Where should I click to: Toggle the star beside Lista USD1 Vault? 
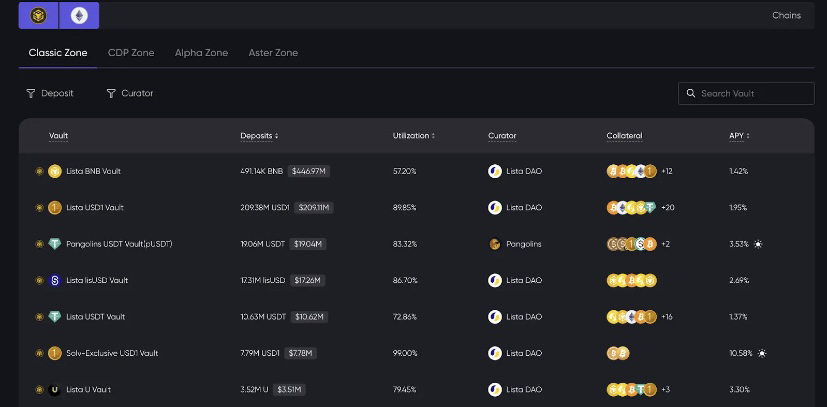[x=39, y=208]
